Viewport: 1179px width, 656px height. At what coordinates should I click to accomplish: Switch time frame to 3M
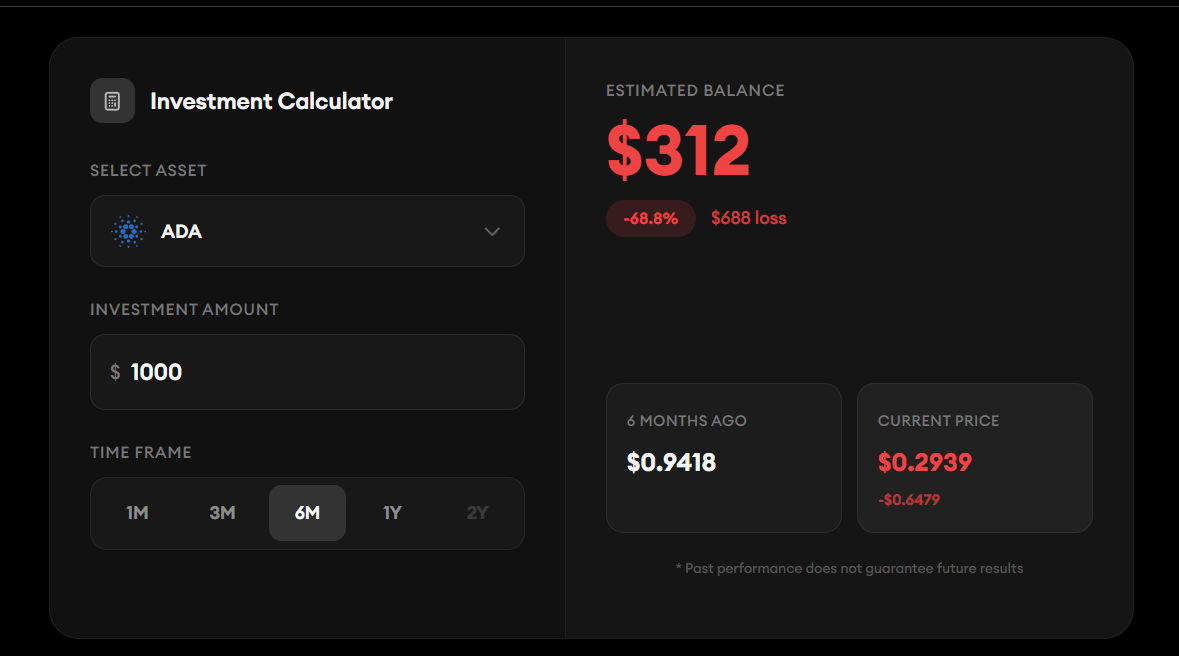coord(222,513)
